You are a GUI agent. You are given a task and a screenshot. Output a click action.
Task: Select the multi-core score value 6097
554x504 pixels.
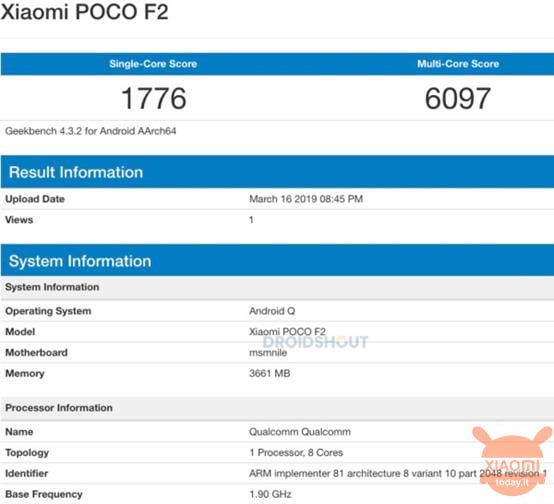[458, 98]
